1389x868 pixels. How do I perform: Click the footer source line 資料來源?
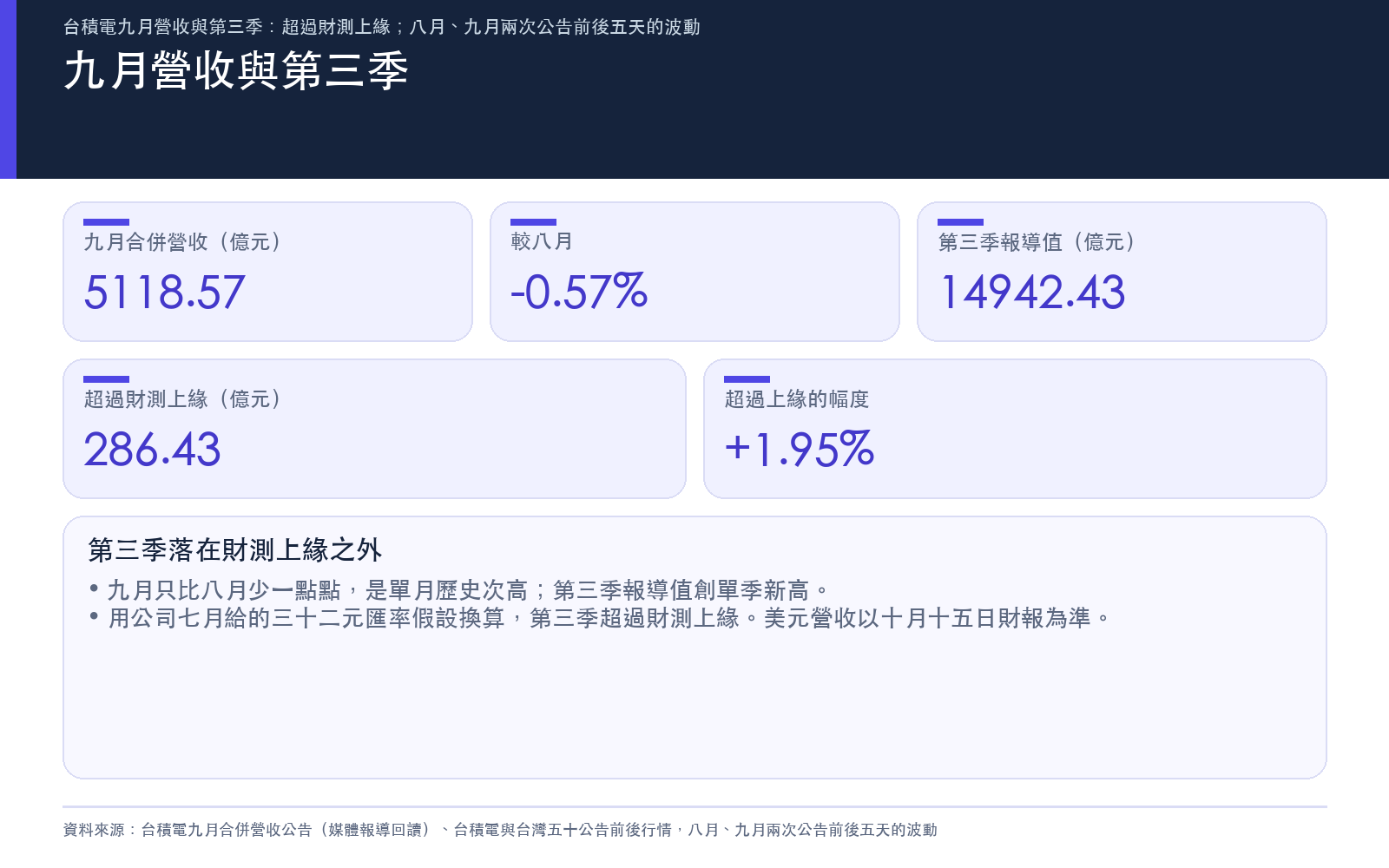point(500,830)
